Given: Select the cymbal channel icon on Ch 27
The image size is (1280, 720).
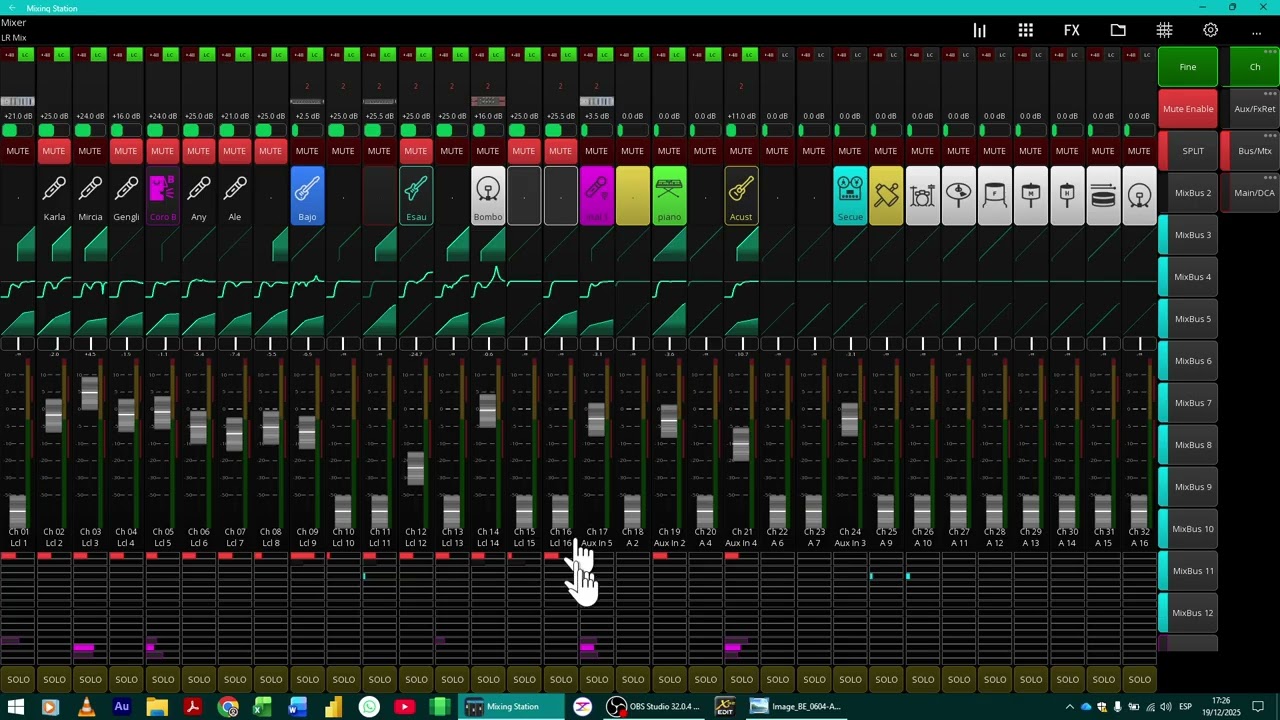Looking at the screenshot, I should tap(958, 196).
